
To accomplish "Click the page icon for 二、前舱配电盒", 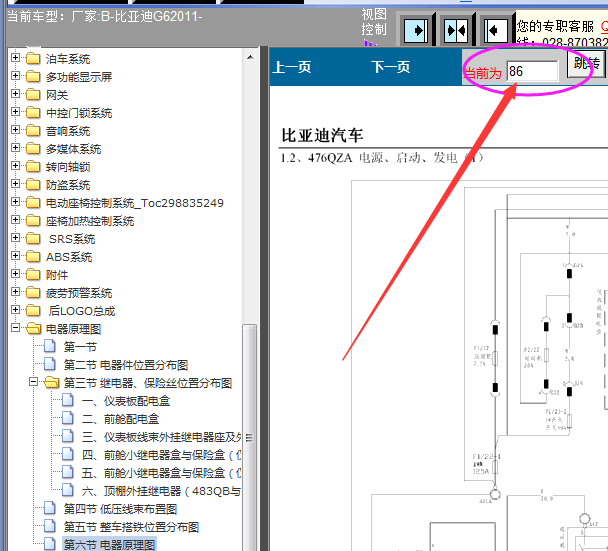I will point(68,418).
